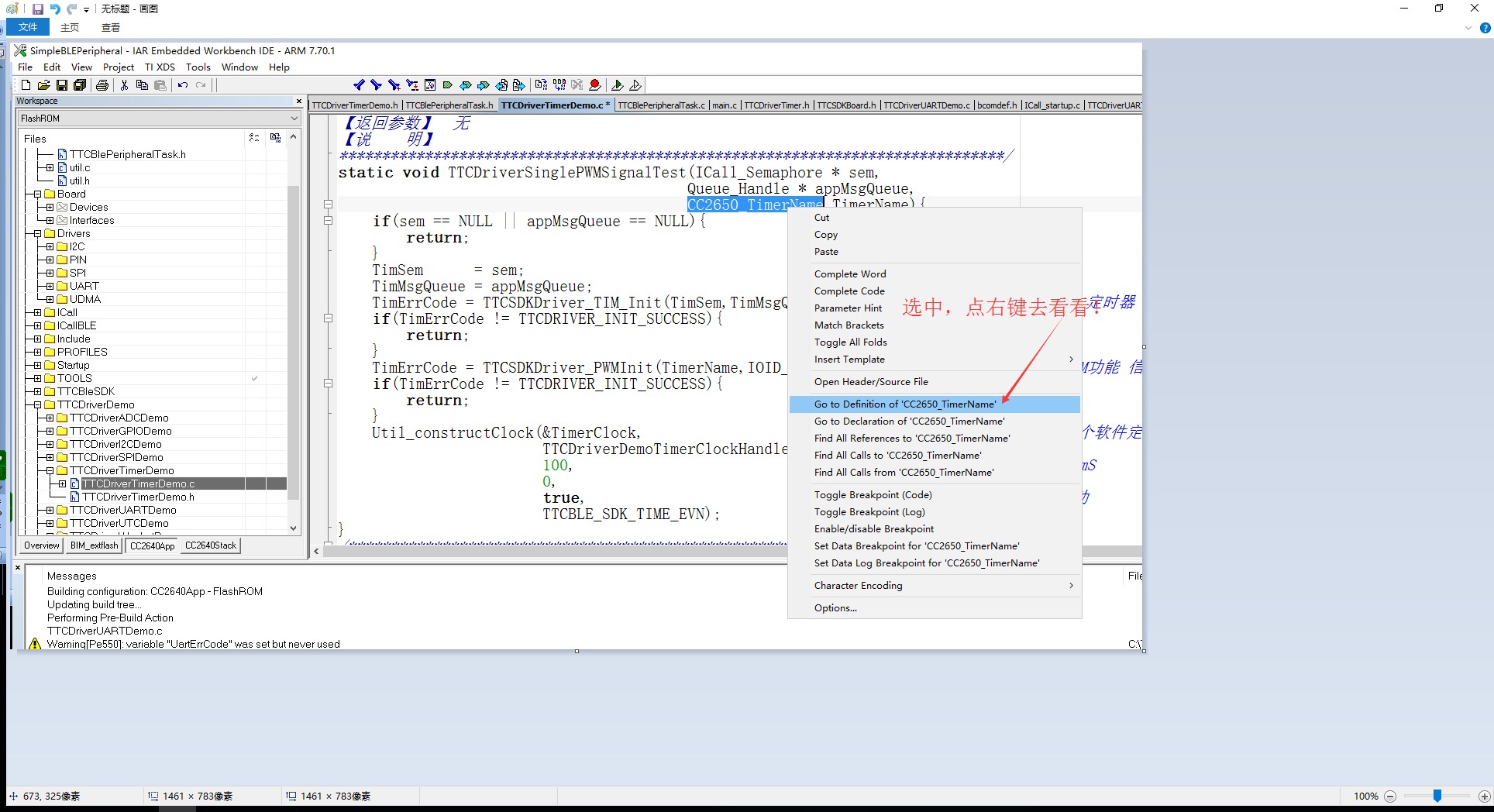The width and height of the screenshot is (1494, 812).
Task: Adjust the Paint zoom slider handle
Action: 1437,796
